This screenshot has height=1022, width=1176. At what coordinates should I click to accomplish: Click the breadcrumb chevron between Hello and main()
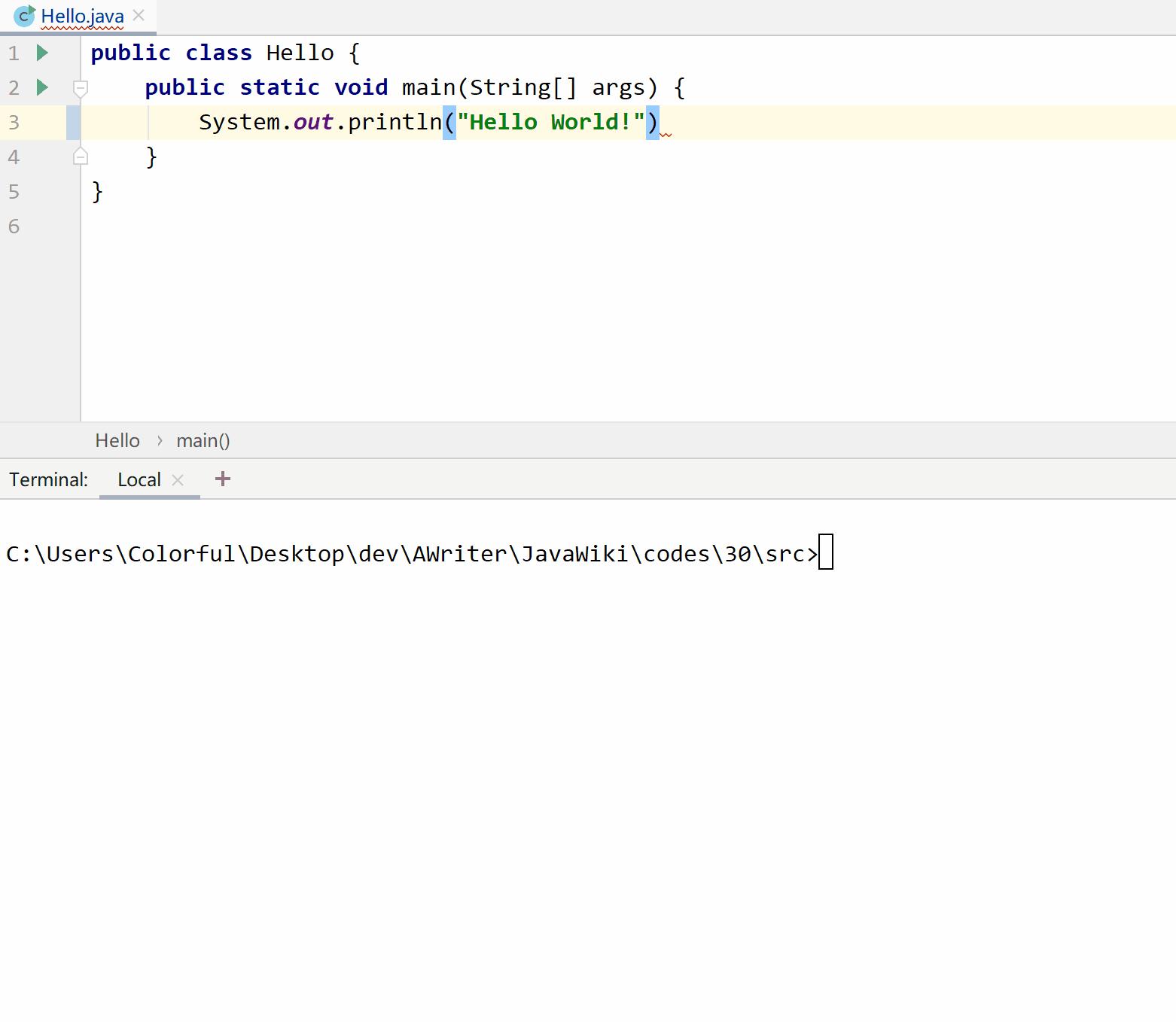[160, 441]
